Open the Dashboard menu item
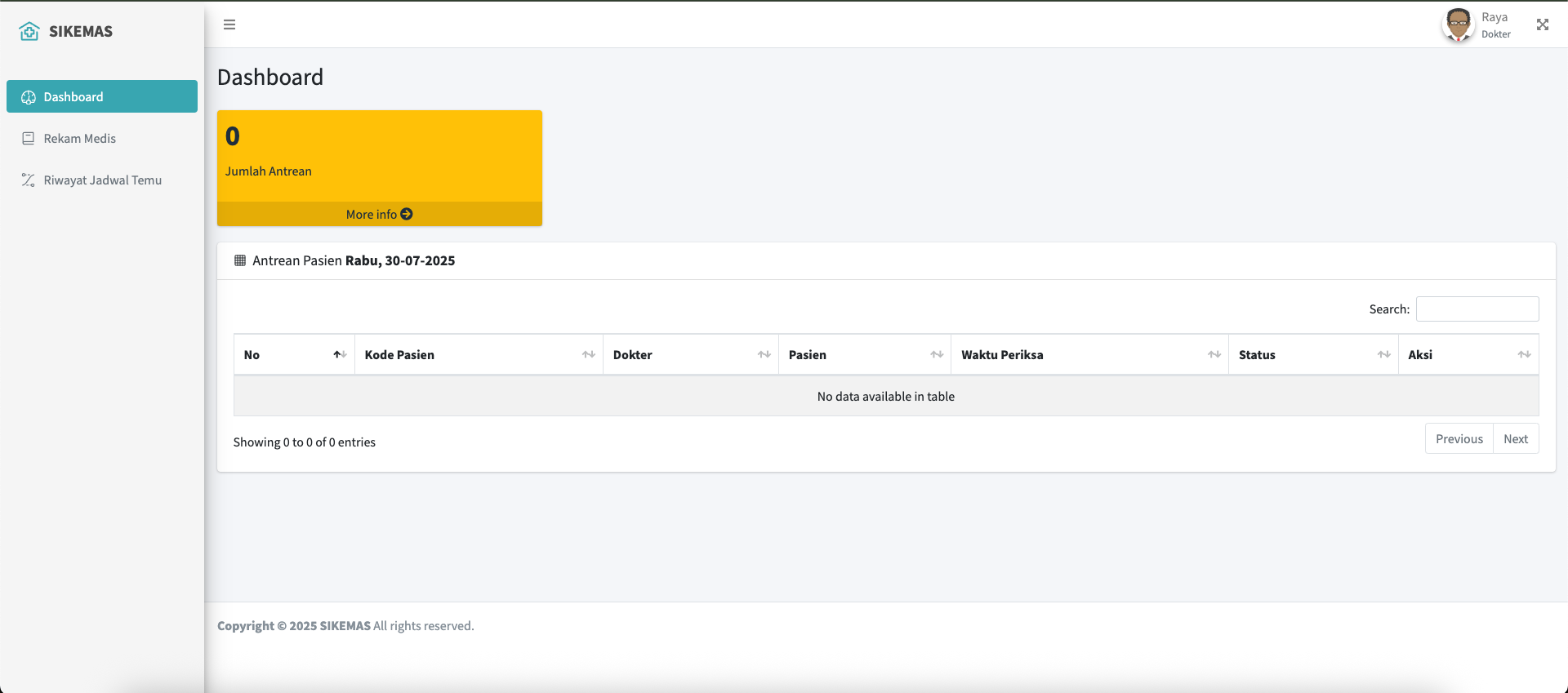This screenshot has height=693, width=1568. click(102, 96)
